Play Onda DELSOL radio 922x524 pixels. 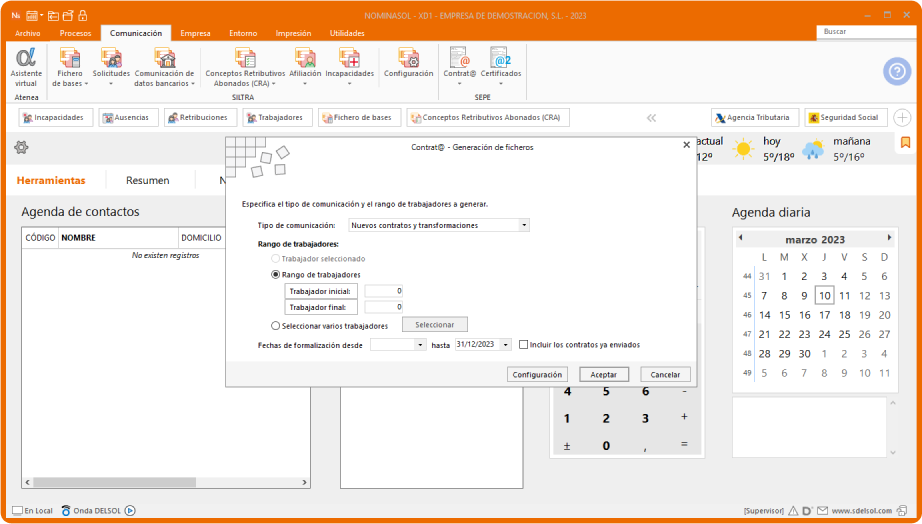click(x=131, y=510)
